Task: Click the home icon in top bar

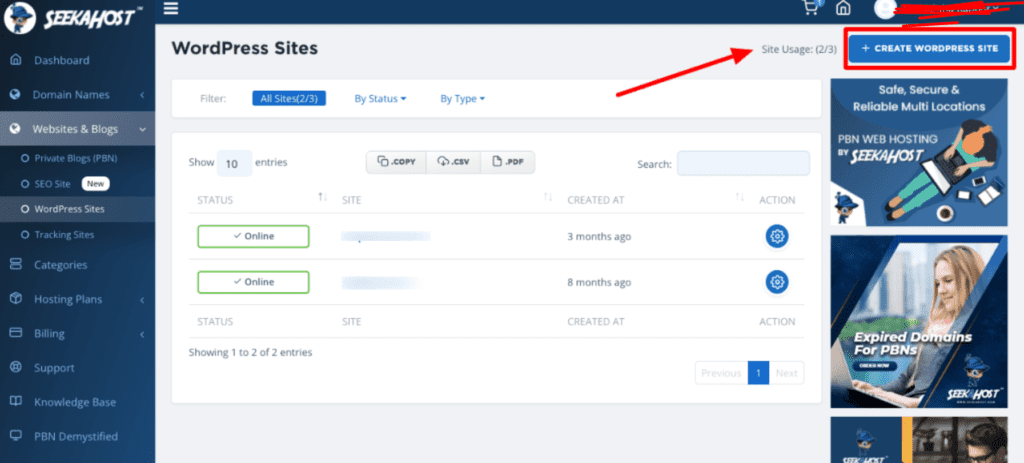Action: (x=843, y=9)
